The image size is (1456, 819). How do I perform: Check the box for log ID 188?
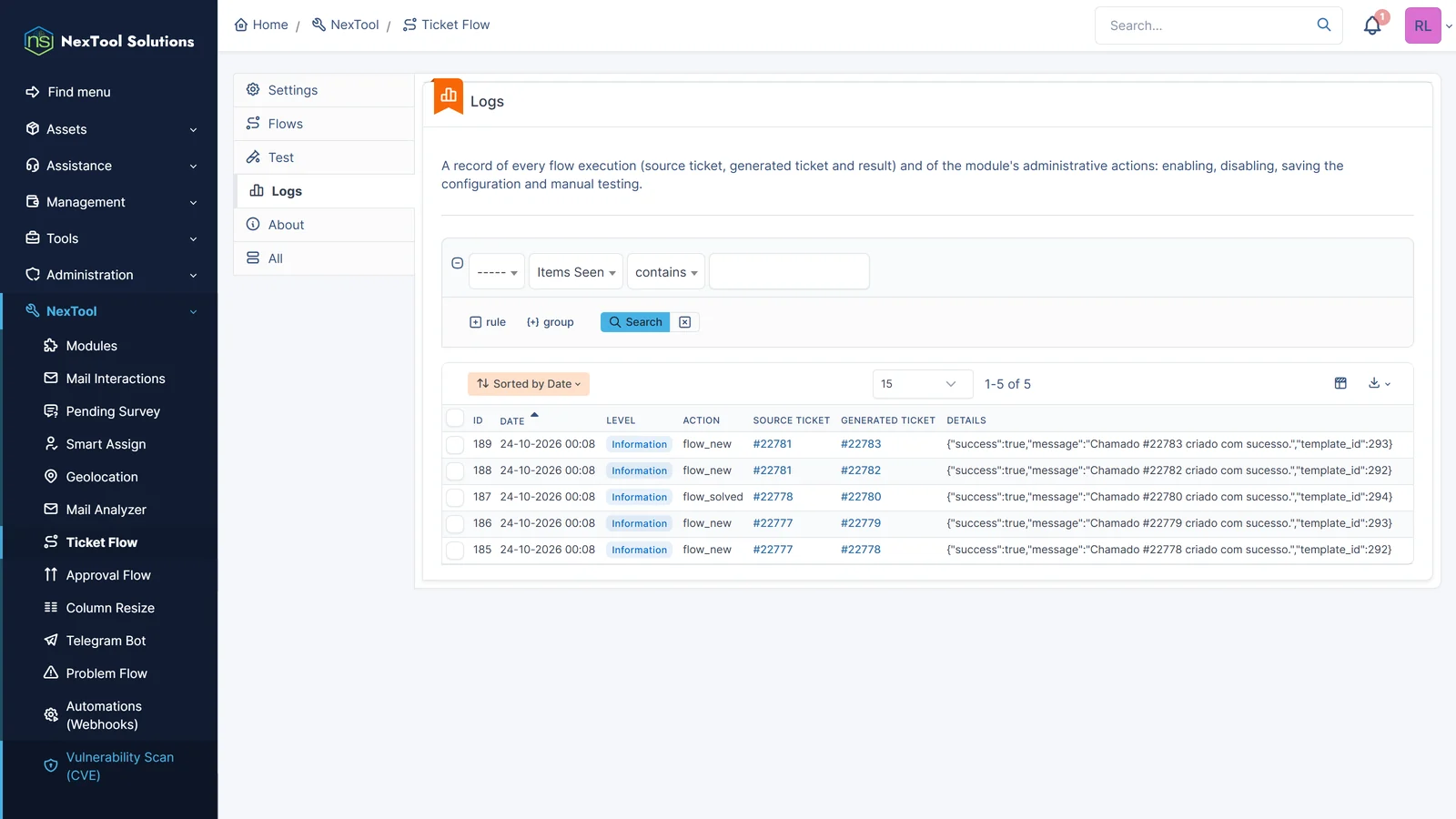[455, 471]
